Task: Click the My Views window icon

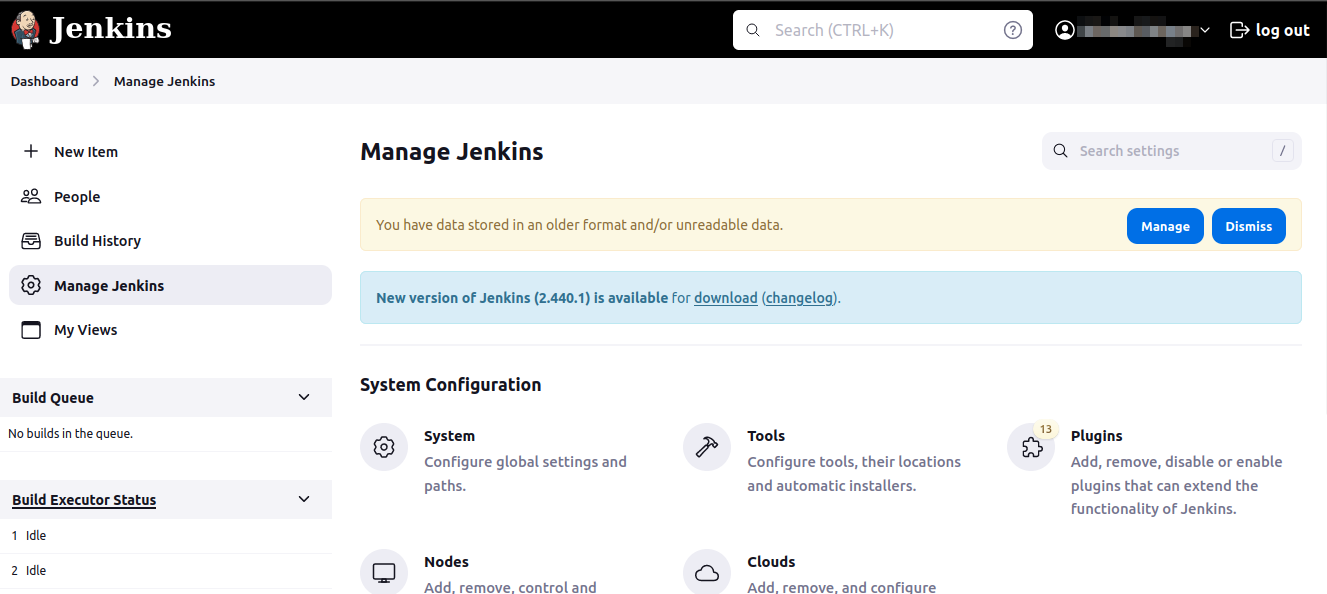Action: [31, 330]
